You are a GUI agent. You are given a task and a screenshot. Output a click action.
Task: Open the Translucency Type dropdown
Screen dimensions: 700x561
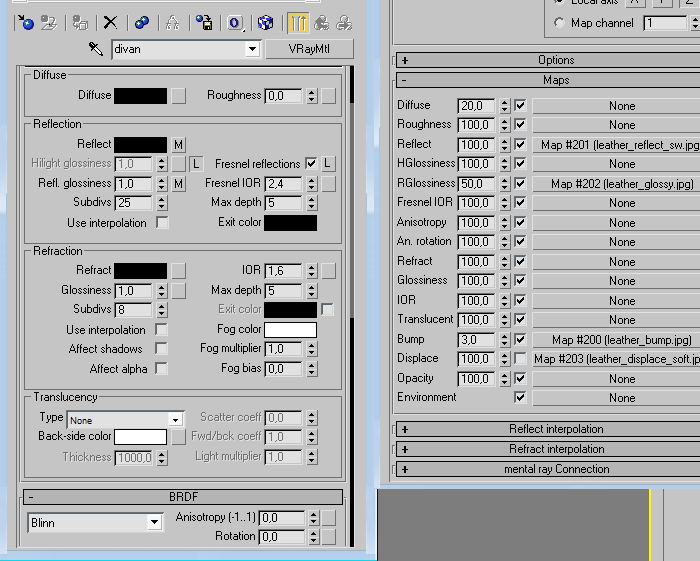click(176, 420)
